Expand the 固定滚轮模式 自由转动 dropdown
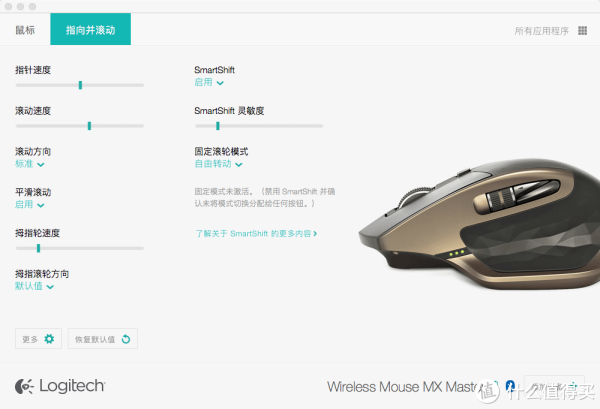The height and width of the screenshot is (409, 600). [218, 164]
